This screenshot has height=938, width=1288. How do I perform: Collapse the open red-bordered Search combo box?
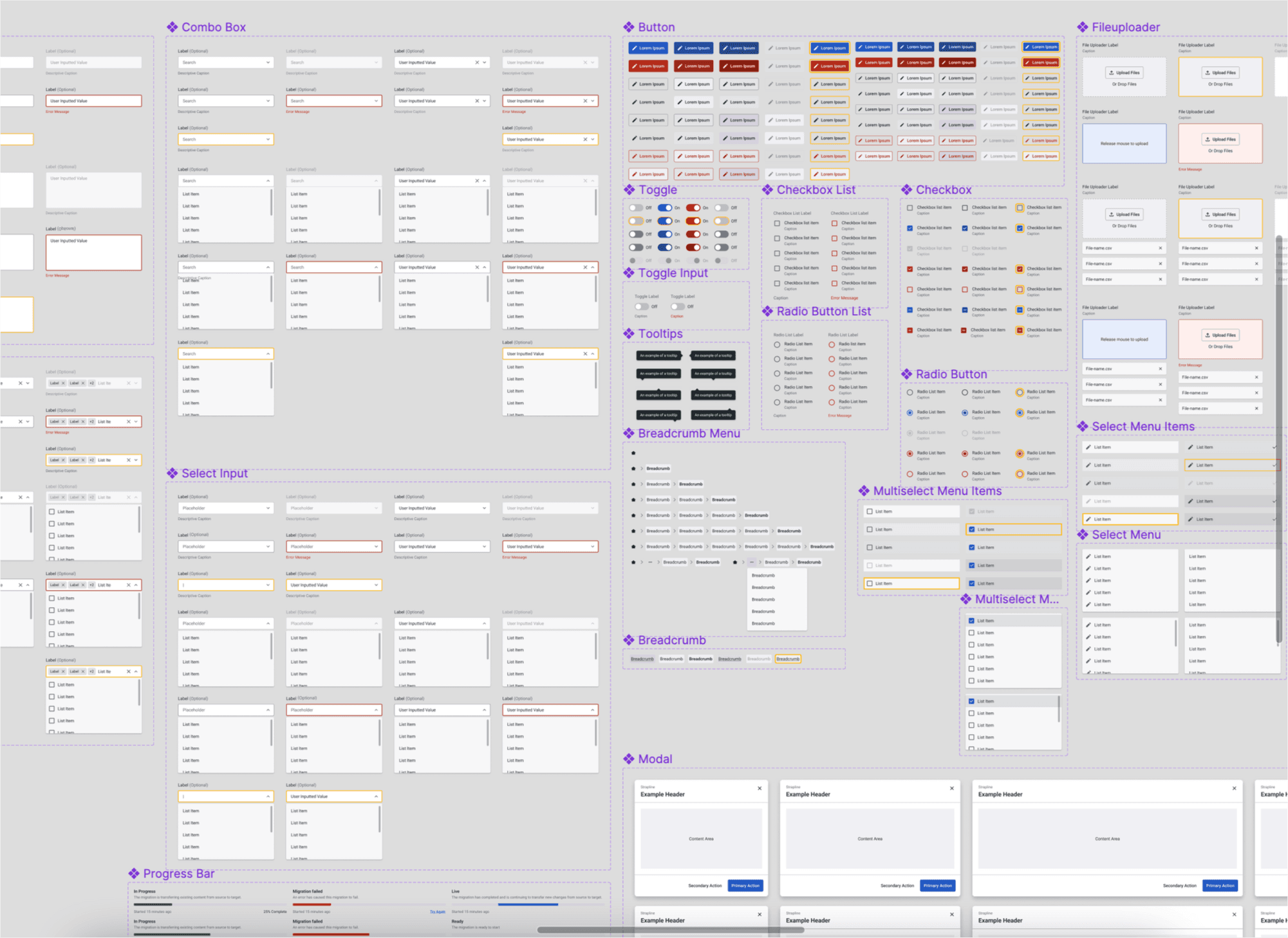(376, 267)
